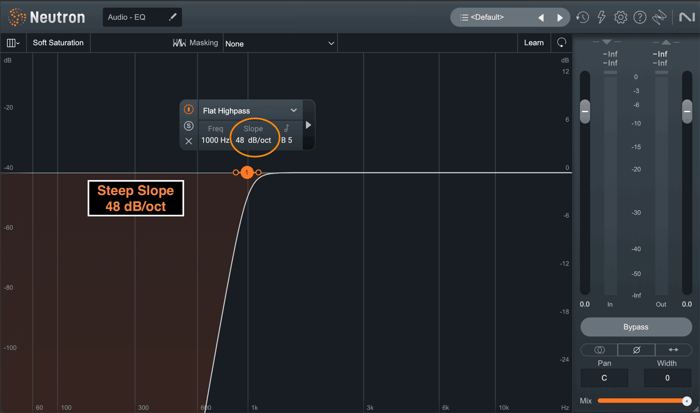
Task: Go to the previous preset arrow
Action: [541, 18]
